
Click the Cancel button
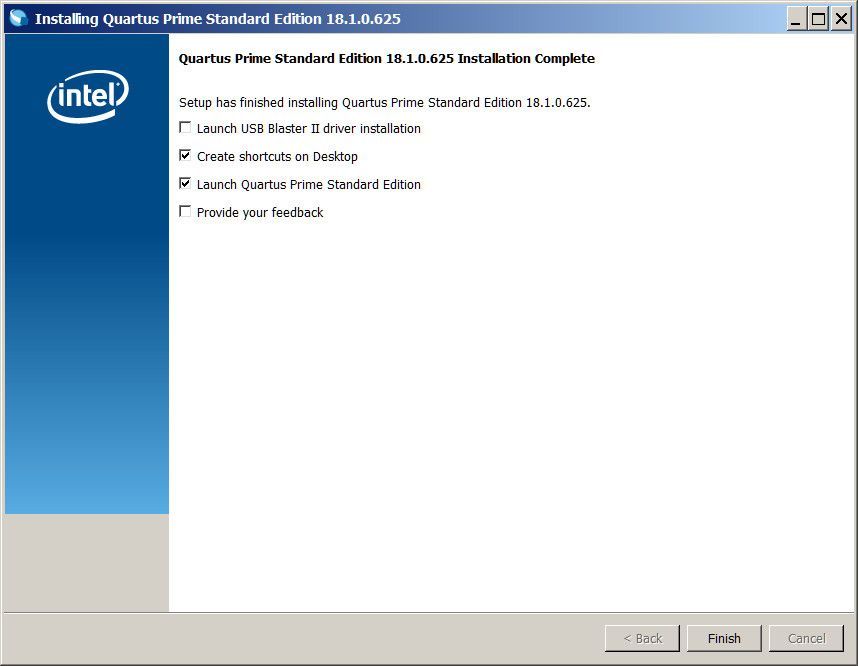tap(806, 638)
